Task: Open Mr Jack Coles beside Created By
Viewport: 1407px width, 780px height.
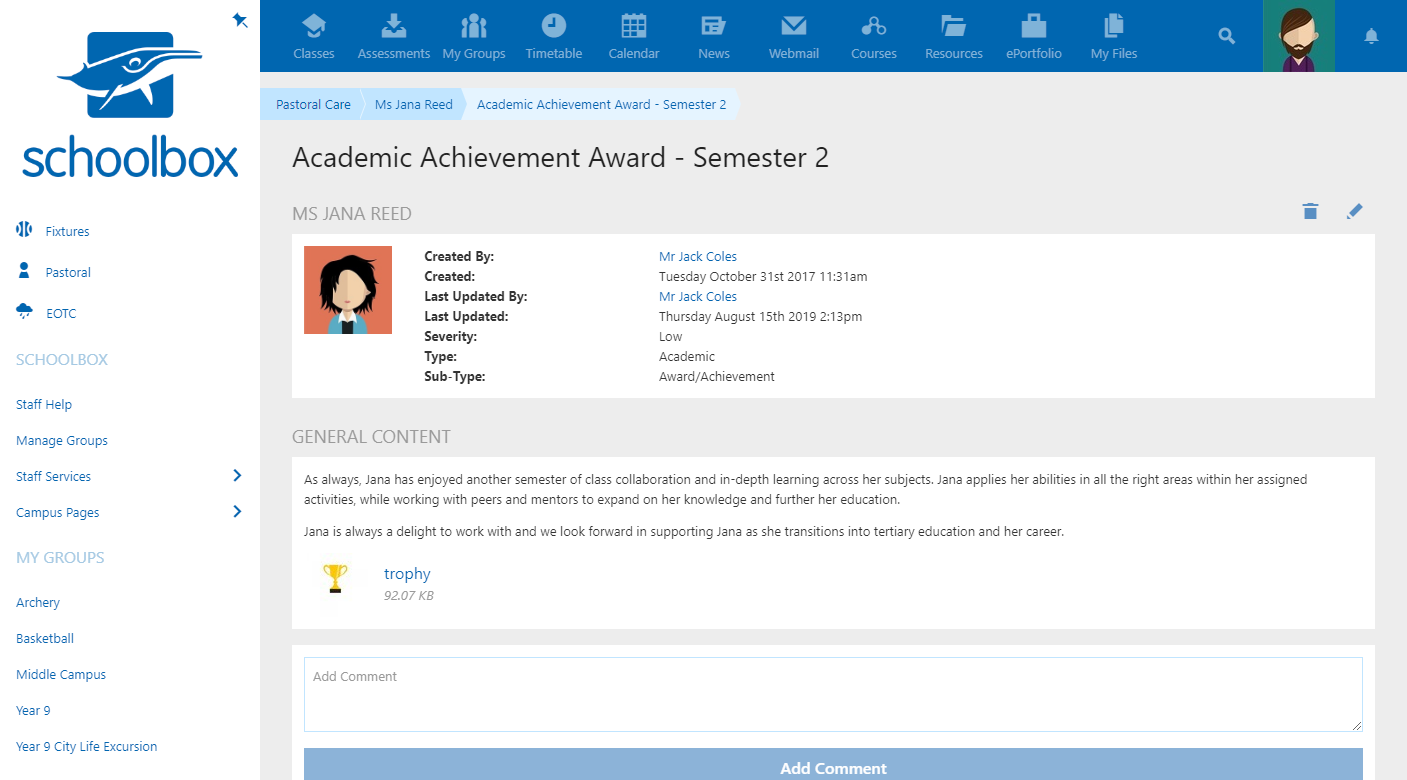Action: (x=698, y=256)
